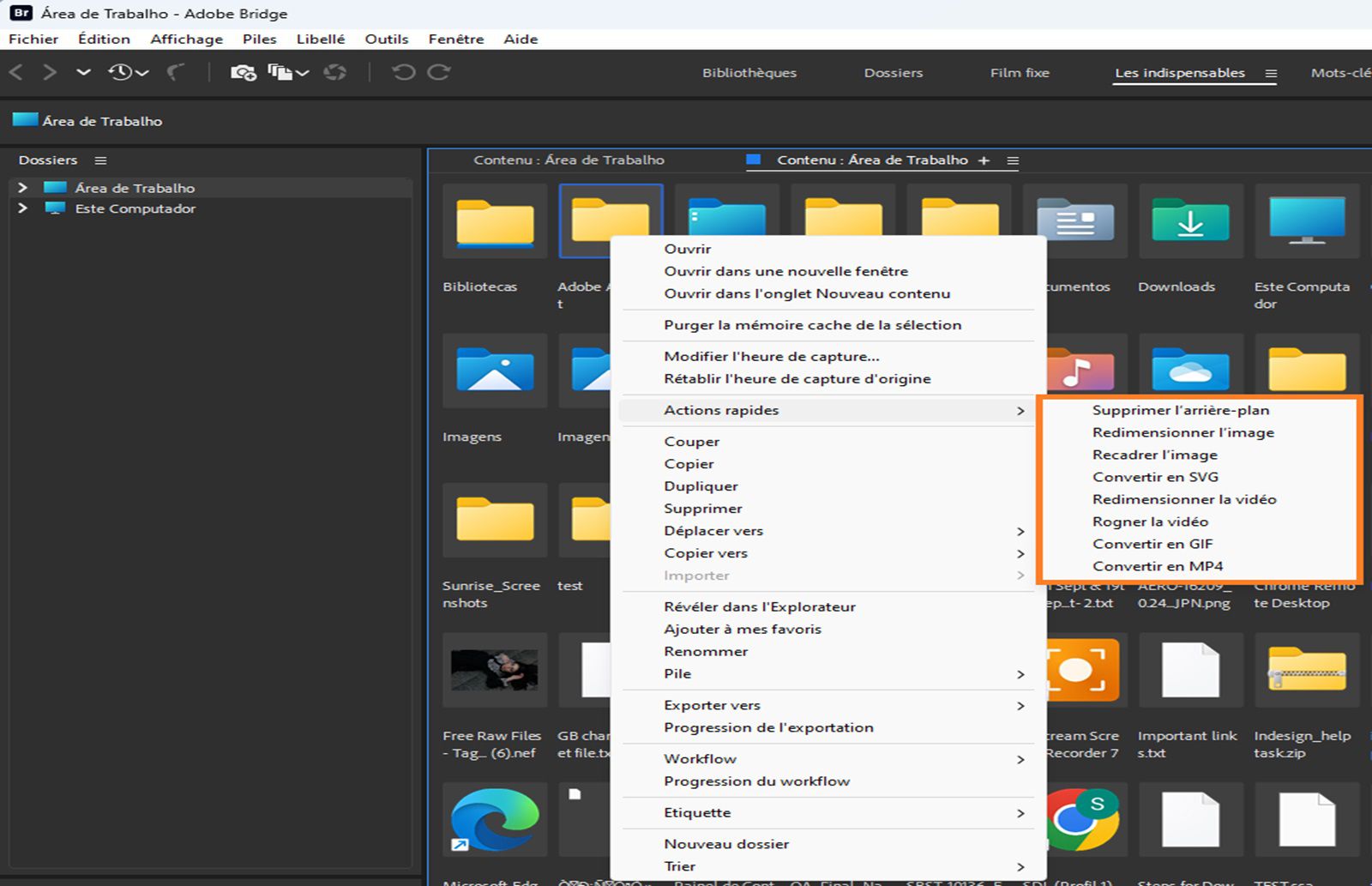This screenshot has width=1372, height=886.
Task: Select the Microsoft Edge shortcut icon
Action: 495,819
